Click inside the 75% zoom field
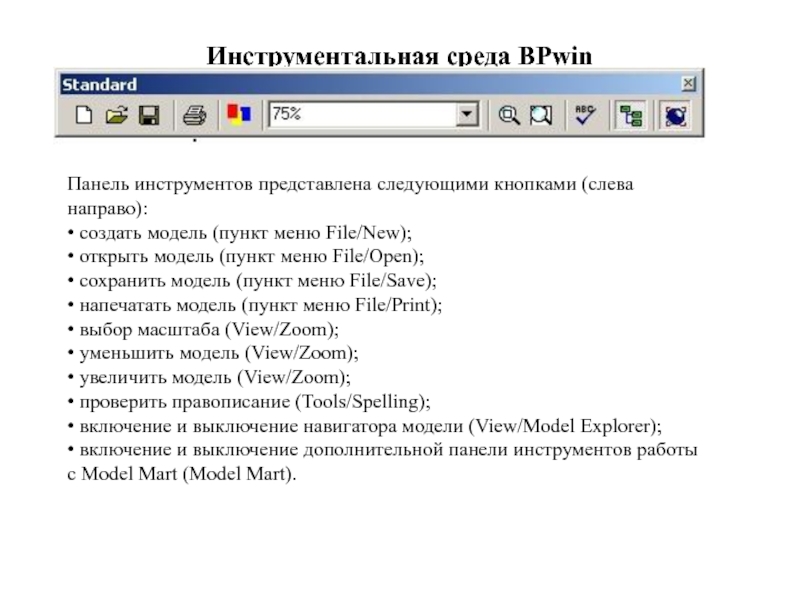800x600 pixels. (360, 116)
